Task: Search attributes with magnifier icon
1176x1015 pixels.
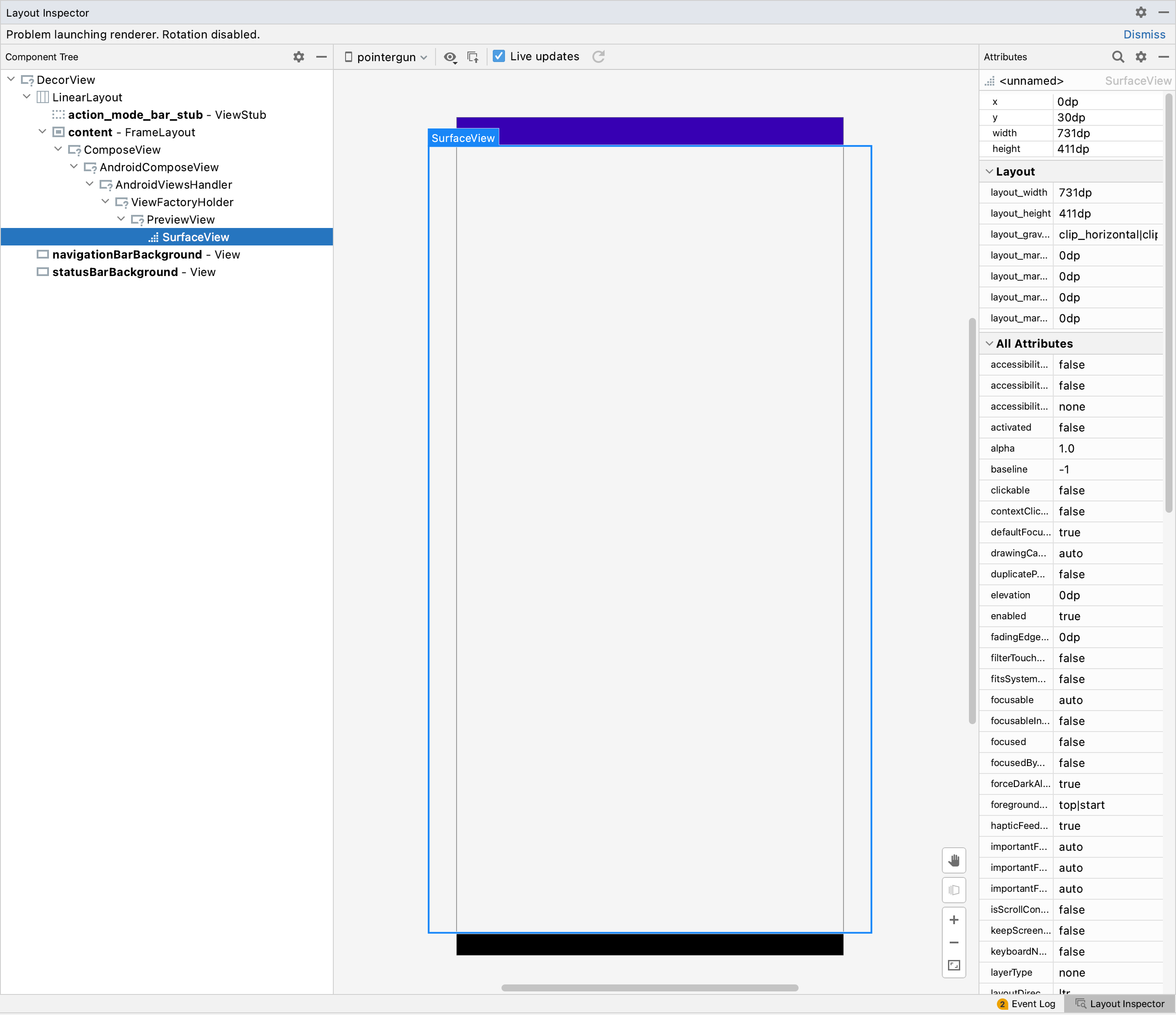Action: coord(1117,57)
